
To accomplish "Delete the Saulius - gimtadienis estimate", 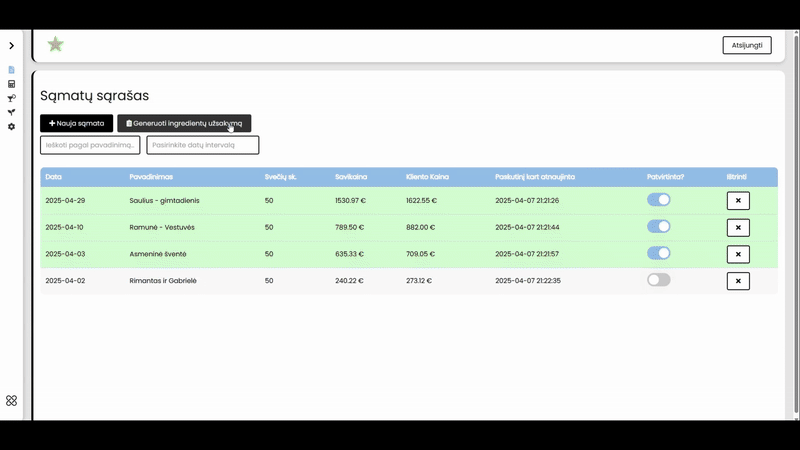I will pyautogui.click(x=738, y=201).
